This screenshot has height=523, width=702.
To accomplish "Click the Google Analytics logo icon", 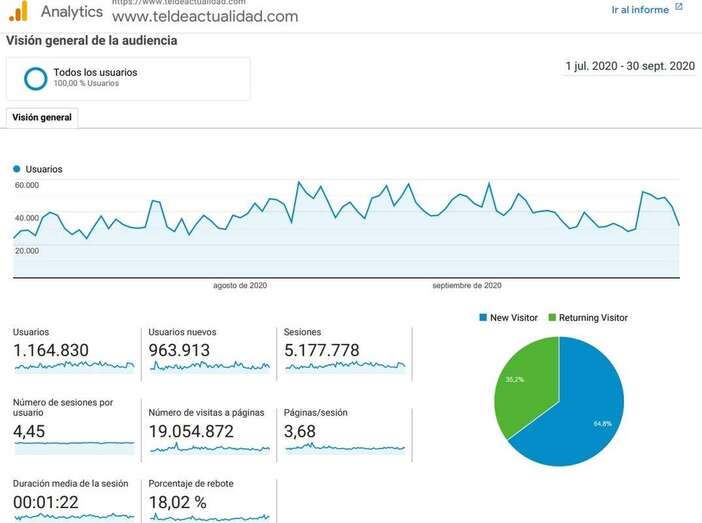I will click(x=18, y=12).
